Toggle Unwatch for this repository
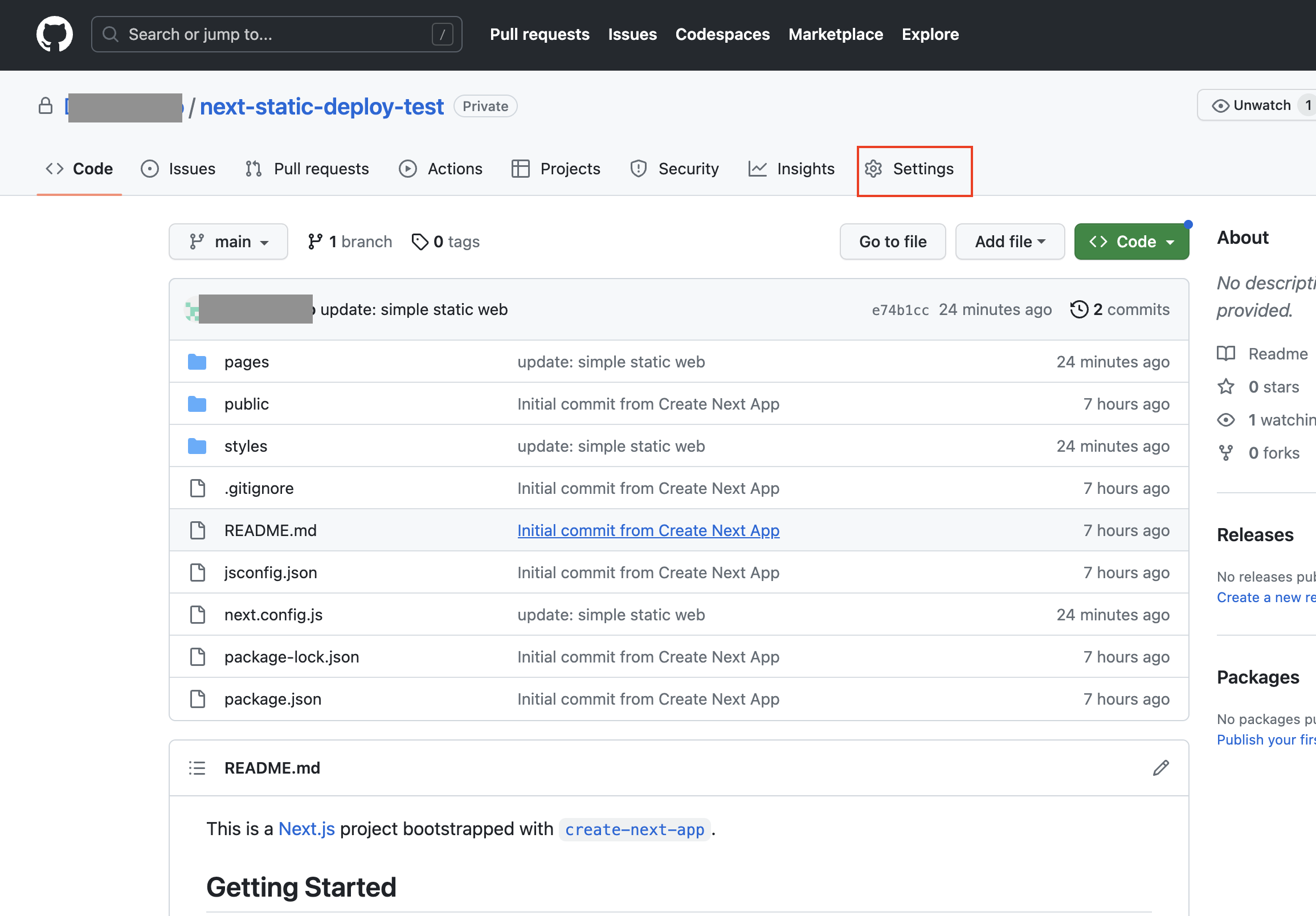 coord(1252,105)
